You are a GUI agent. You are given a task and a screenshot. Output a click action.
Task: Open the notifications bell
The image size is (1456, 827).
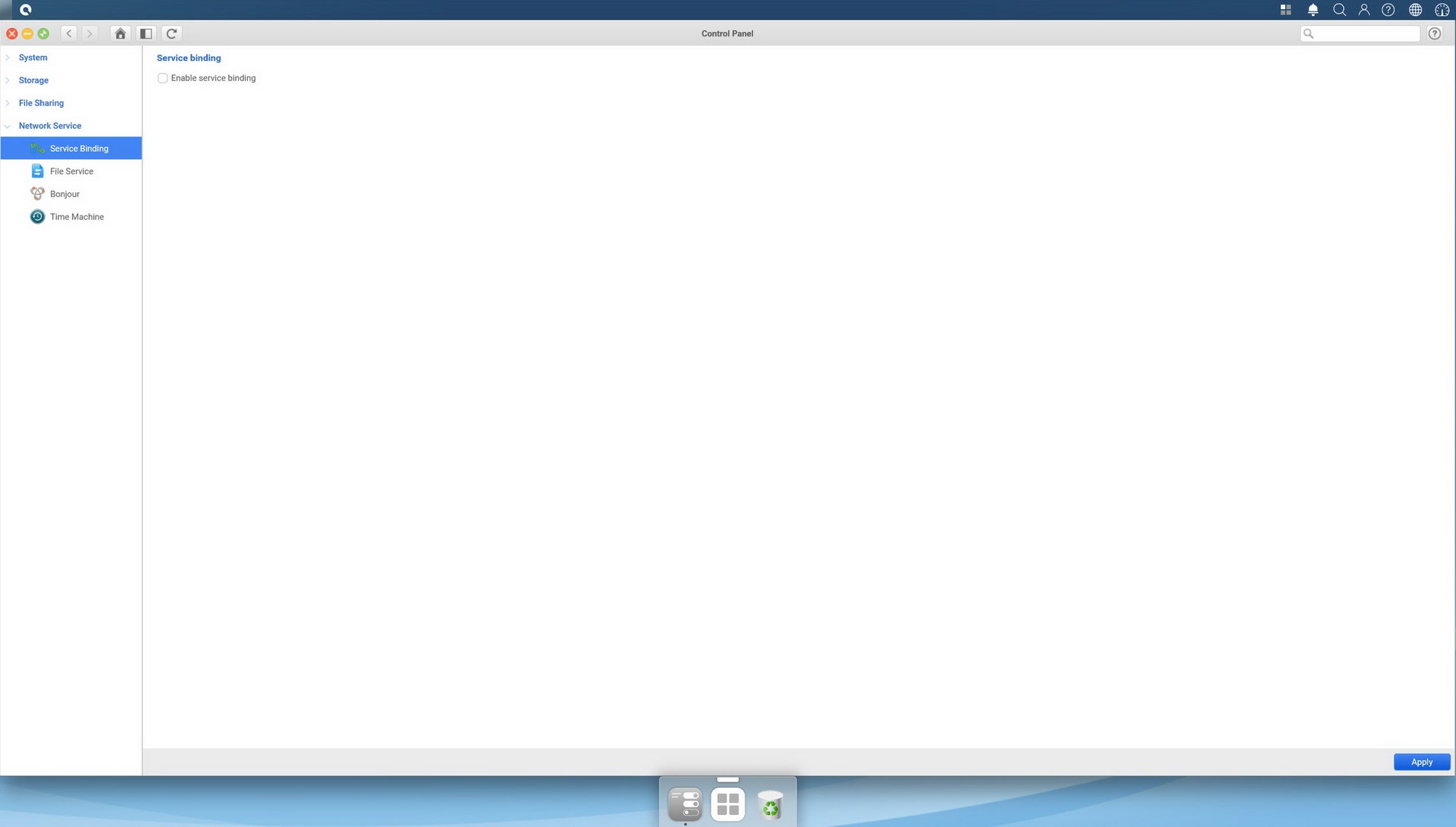(x=1313, y=10)
